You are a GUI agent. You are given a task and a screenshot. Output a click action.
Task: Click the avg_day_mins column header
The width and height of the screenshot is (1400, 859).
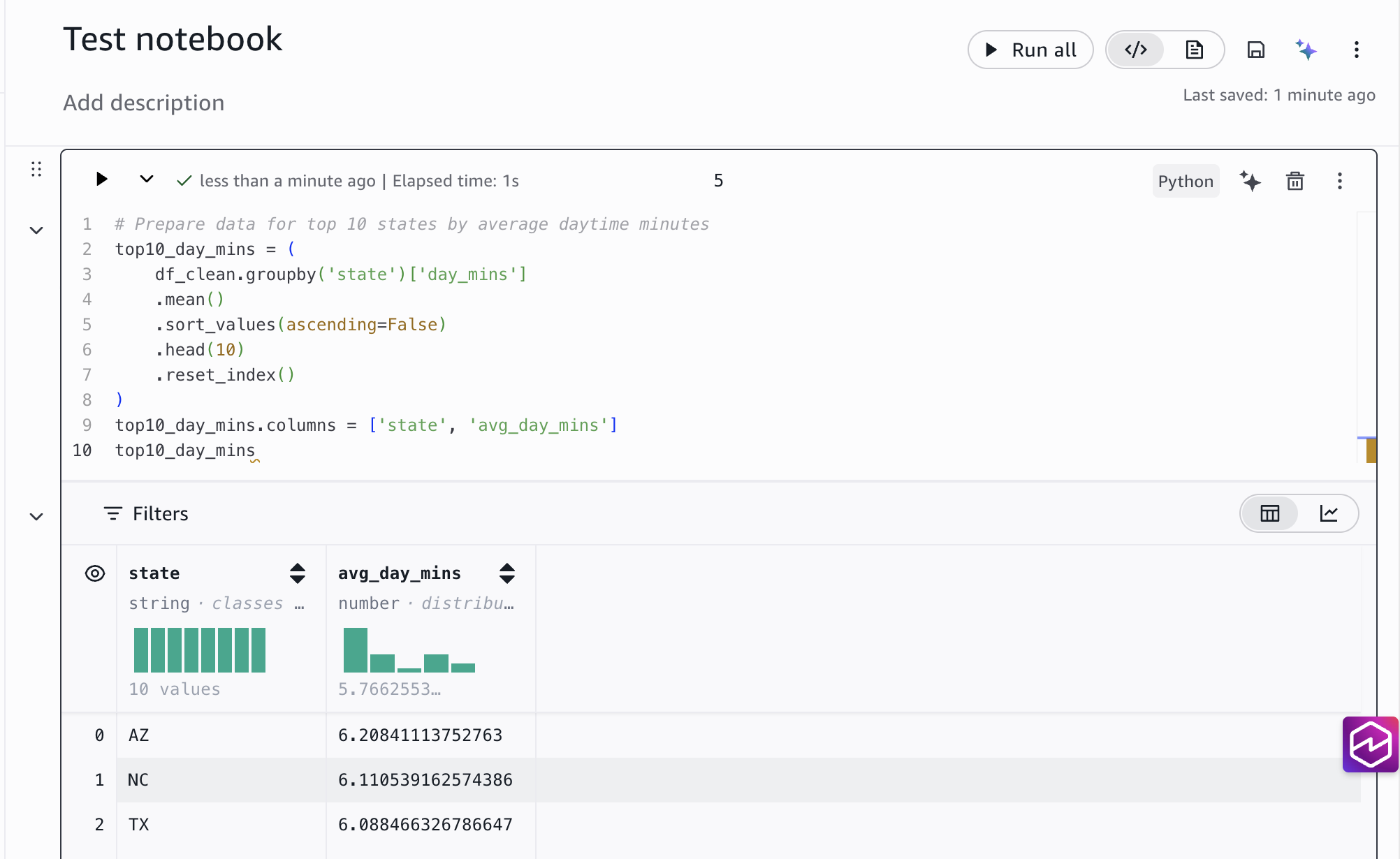pyautogui.click(x=400, y=573)
